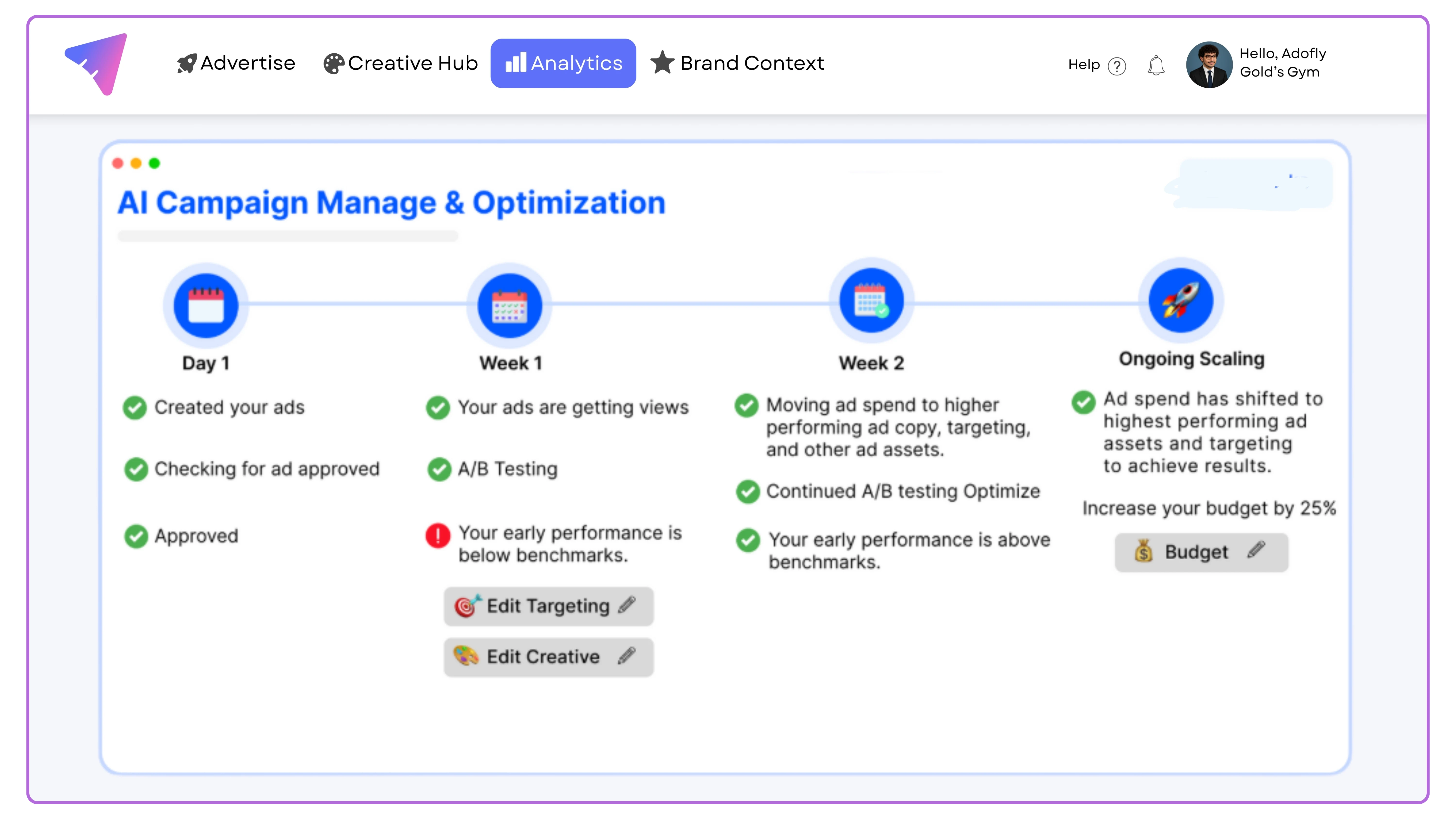Click the Ongoing Scaling rocket icon
The width and height of the screenshot is (1456, 819).
pyautogui.click(x=1181, y=300)
